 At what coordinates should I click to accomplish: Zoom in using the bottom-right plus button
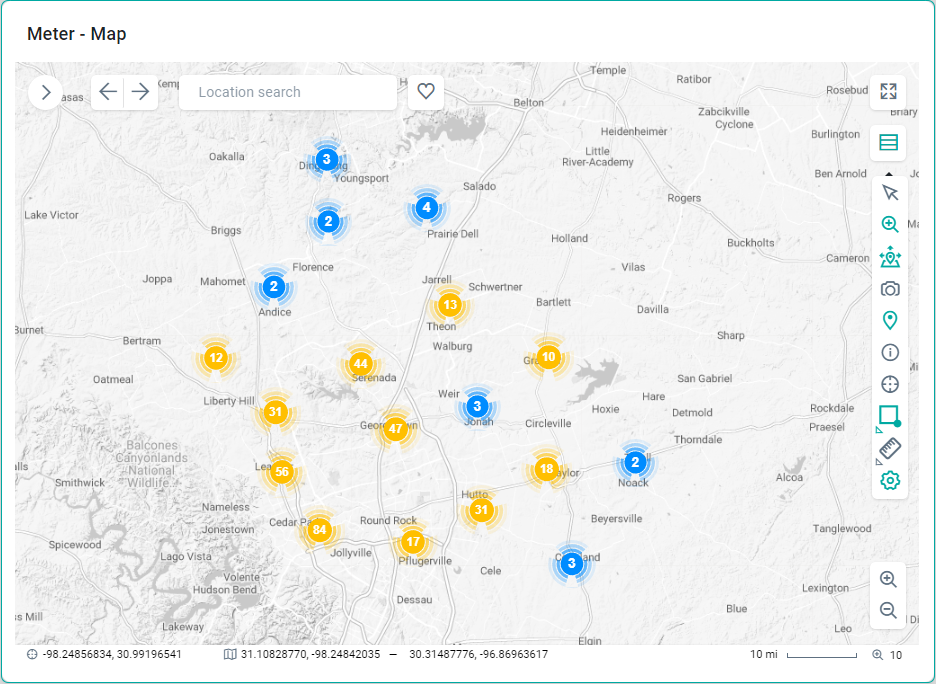pyautogui.click(x=888, y=579)
